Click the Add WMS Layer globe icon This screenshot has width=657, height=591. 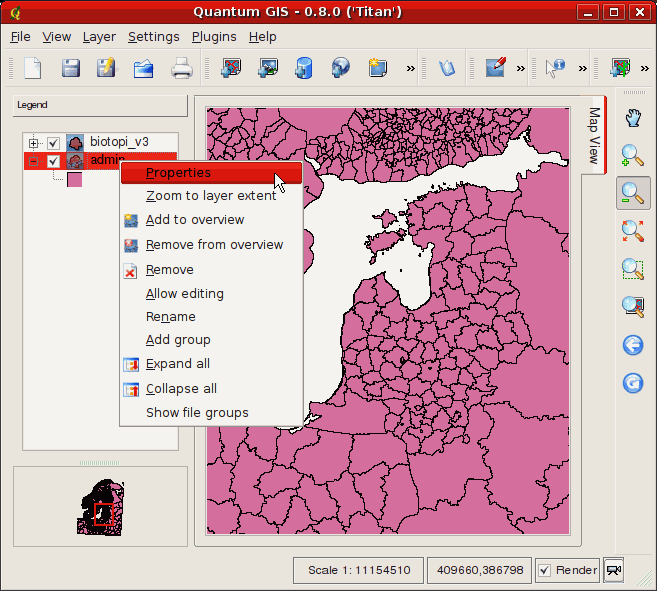pyautogui.click(x=340, y=68)
